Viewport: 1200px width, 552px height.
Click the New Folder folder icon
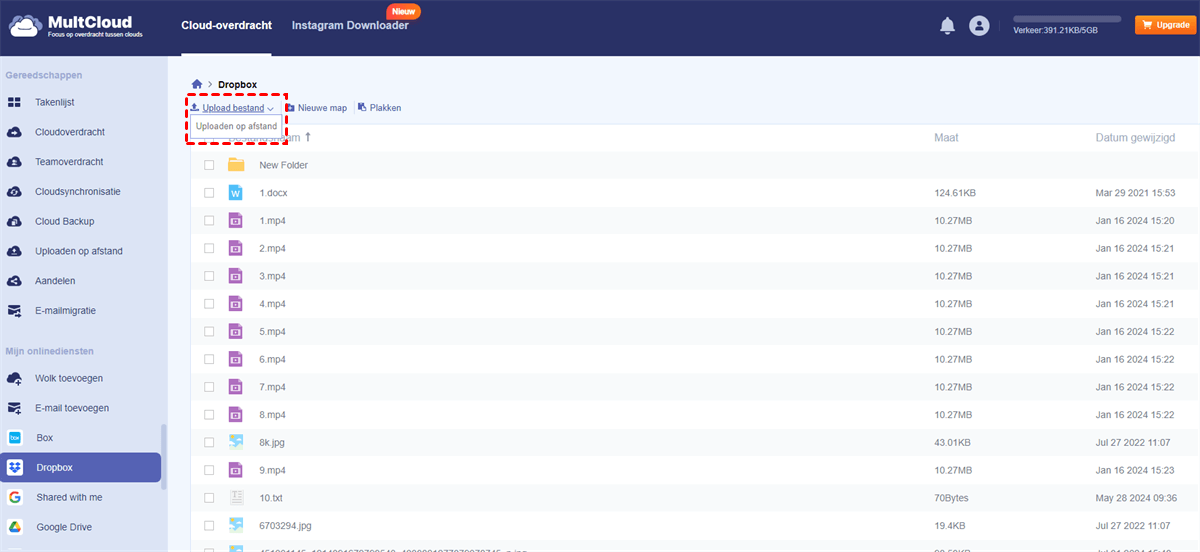click(236, 165)
